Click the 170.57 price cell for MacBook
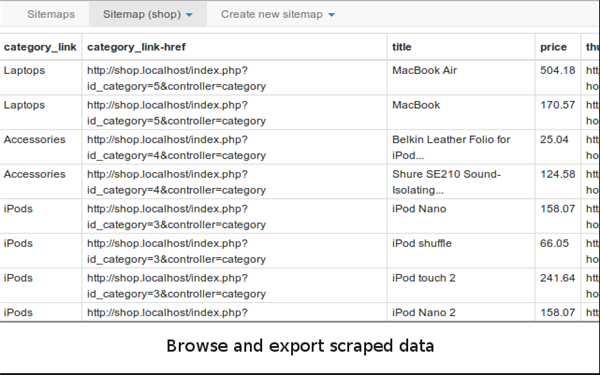The image size is (600, 375). [558, 112]
